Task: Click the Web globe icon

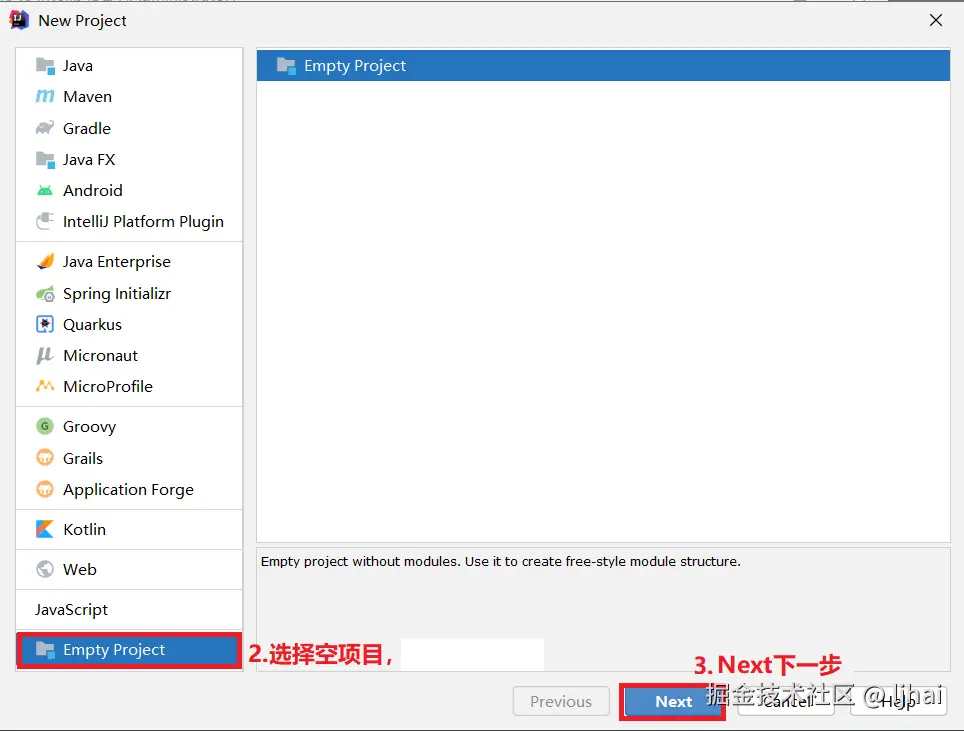Action: (x=45, y=569)
